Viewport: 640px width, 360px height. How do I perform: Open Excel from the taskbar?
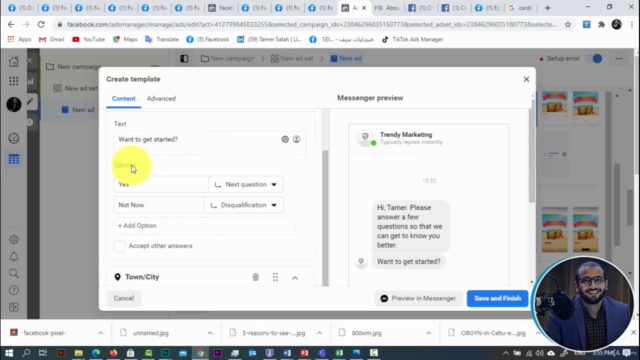click(339, 353)
